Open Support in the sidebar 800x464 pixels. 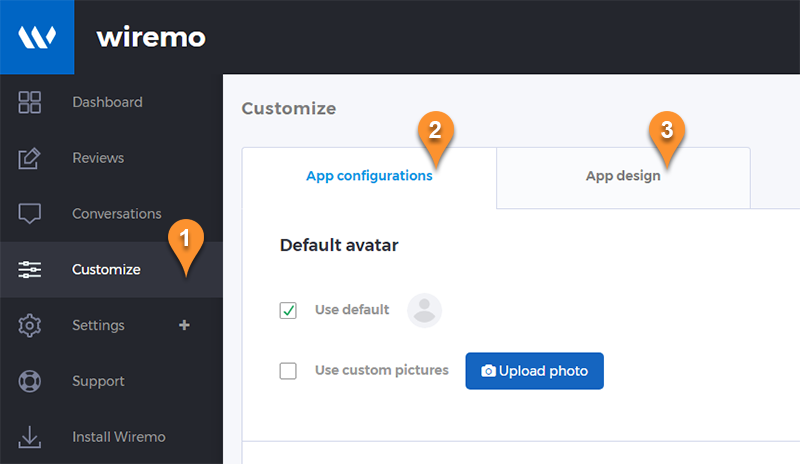point(111,381)
